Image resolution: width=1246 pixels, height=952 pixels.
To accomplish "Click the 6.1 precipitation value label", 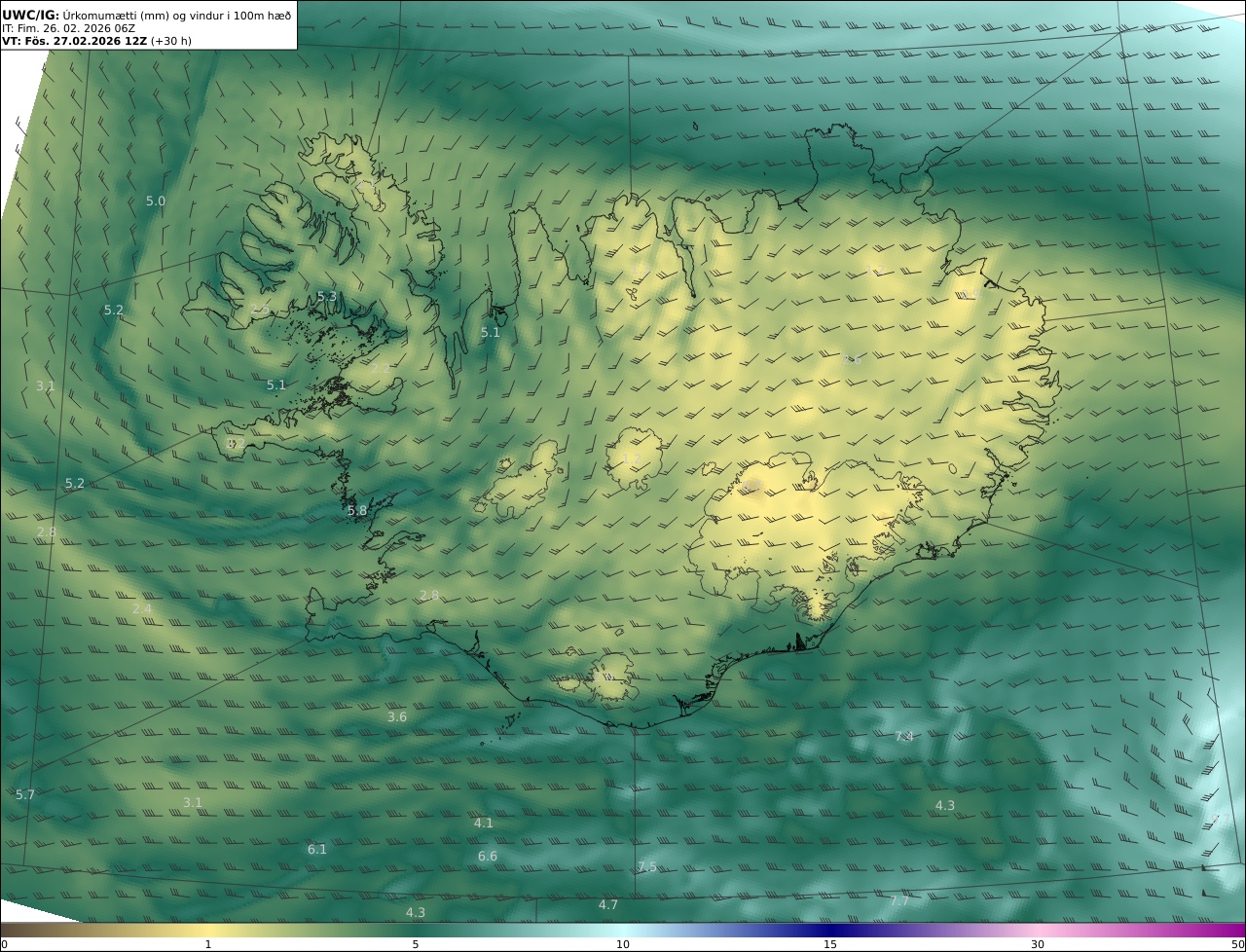I will coord(317,850).
